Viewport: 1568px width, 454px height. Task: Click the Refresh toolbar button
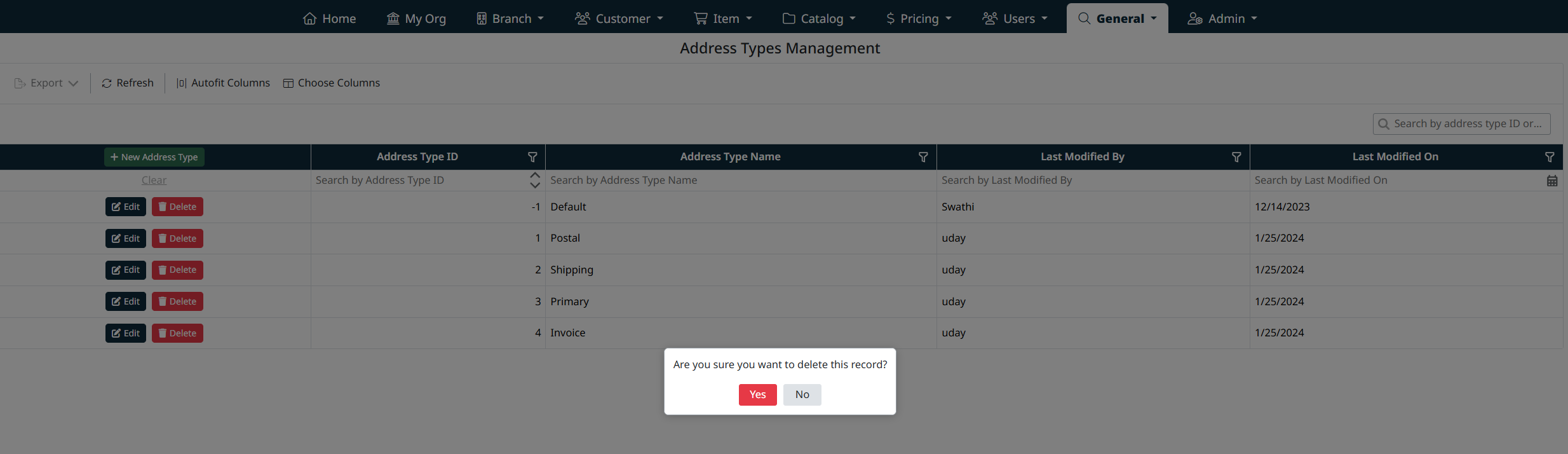pos(128,83)
